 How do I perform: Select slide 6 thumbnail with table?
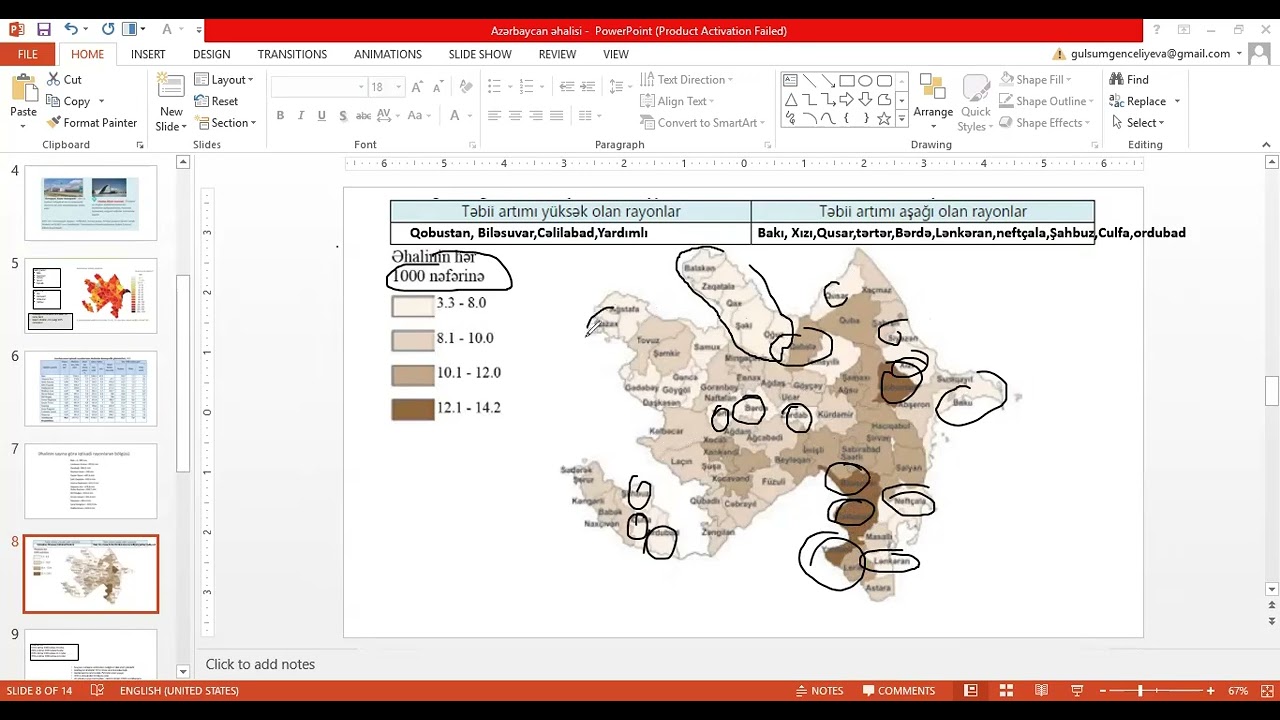91,388
